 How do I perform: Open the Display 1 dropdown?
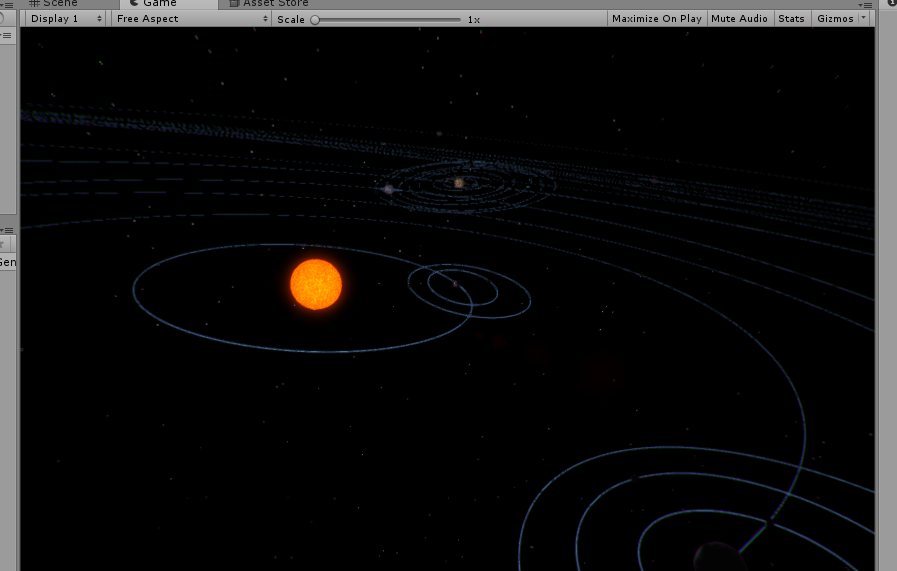pyautogui.click(x=66, y=19)
